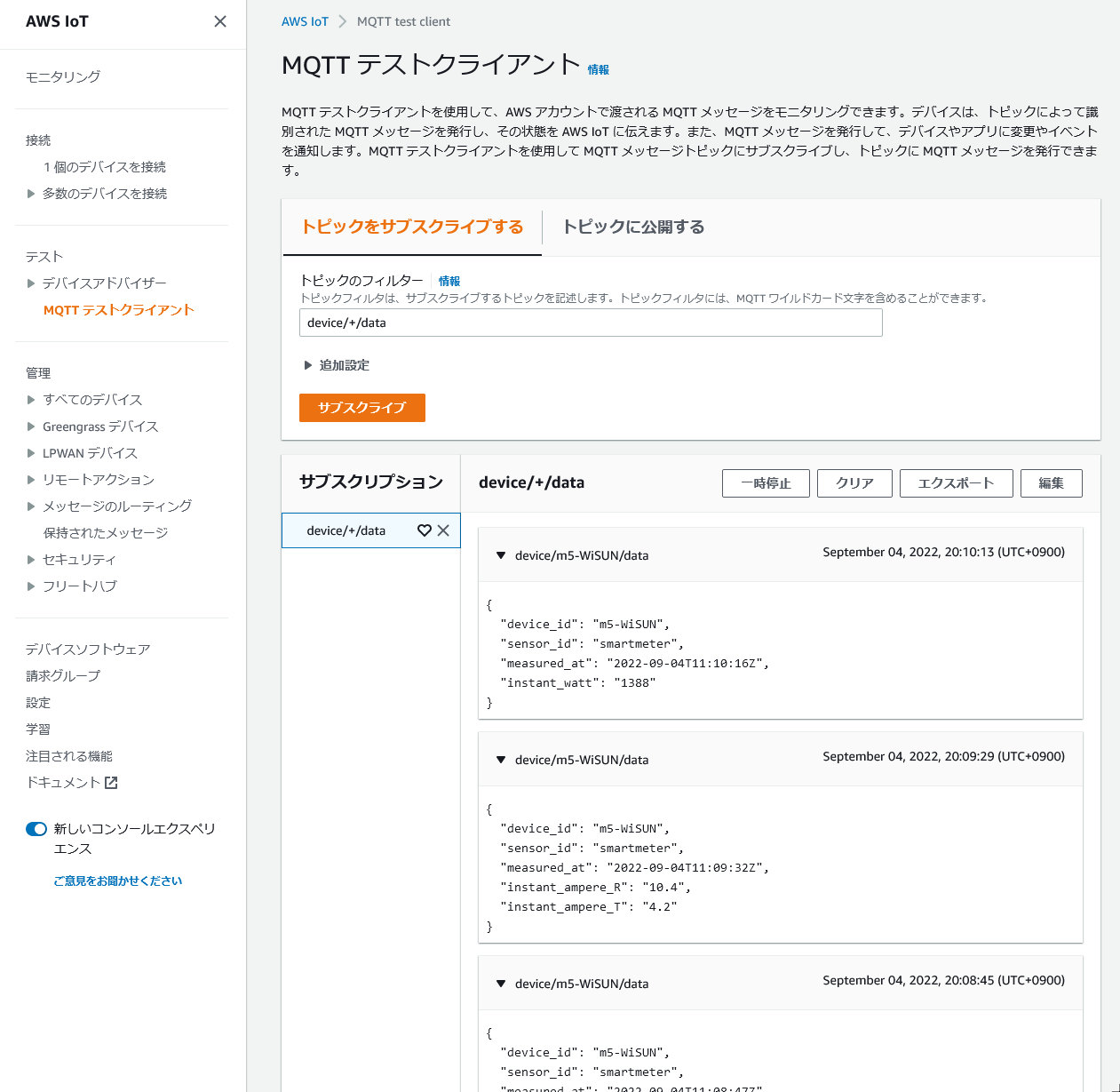This screenshot has width=1120, height=1092.
Task: Pause messages with 一時停止 button
Action: (x=766, y=483)
